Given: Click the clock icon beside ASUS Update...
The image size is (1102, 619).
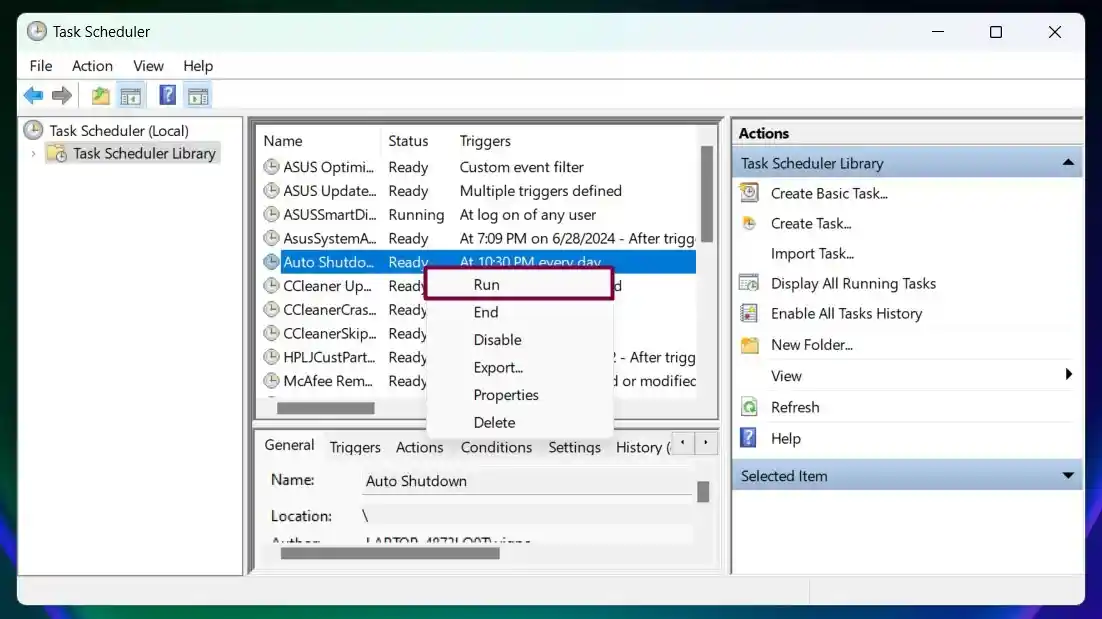Looking at the screenshot, I should pyautogui.click(x=271, y=190).
